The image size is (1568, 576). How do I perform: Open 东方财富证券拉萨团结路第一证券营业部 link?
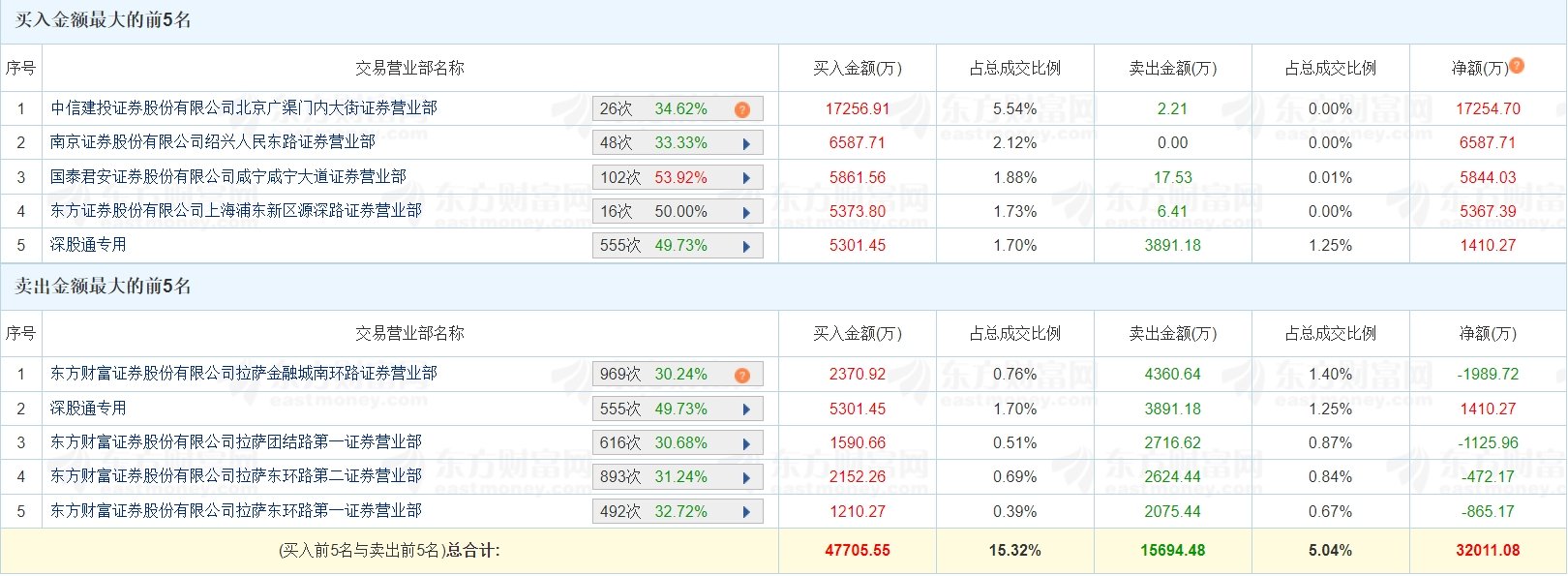pyautogui.click(x=236, y=442)
